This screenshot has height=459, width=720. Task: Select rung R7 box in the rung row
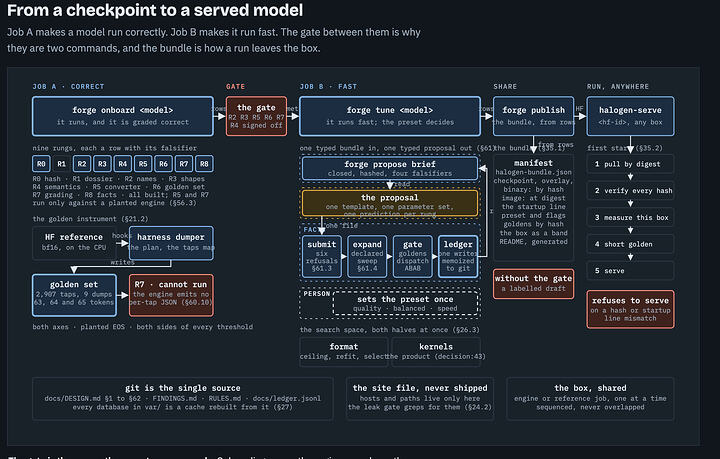click(184, 164)
